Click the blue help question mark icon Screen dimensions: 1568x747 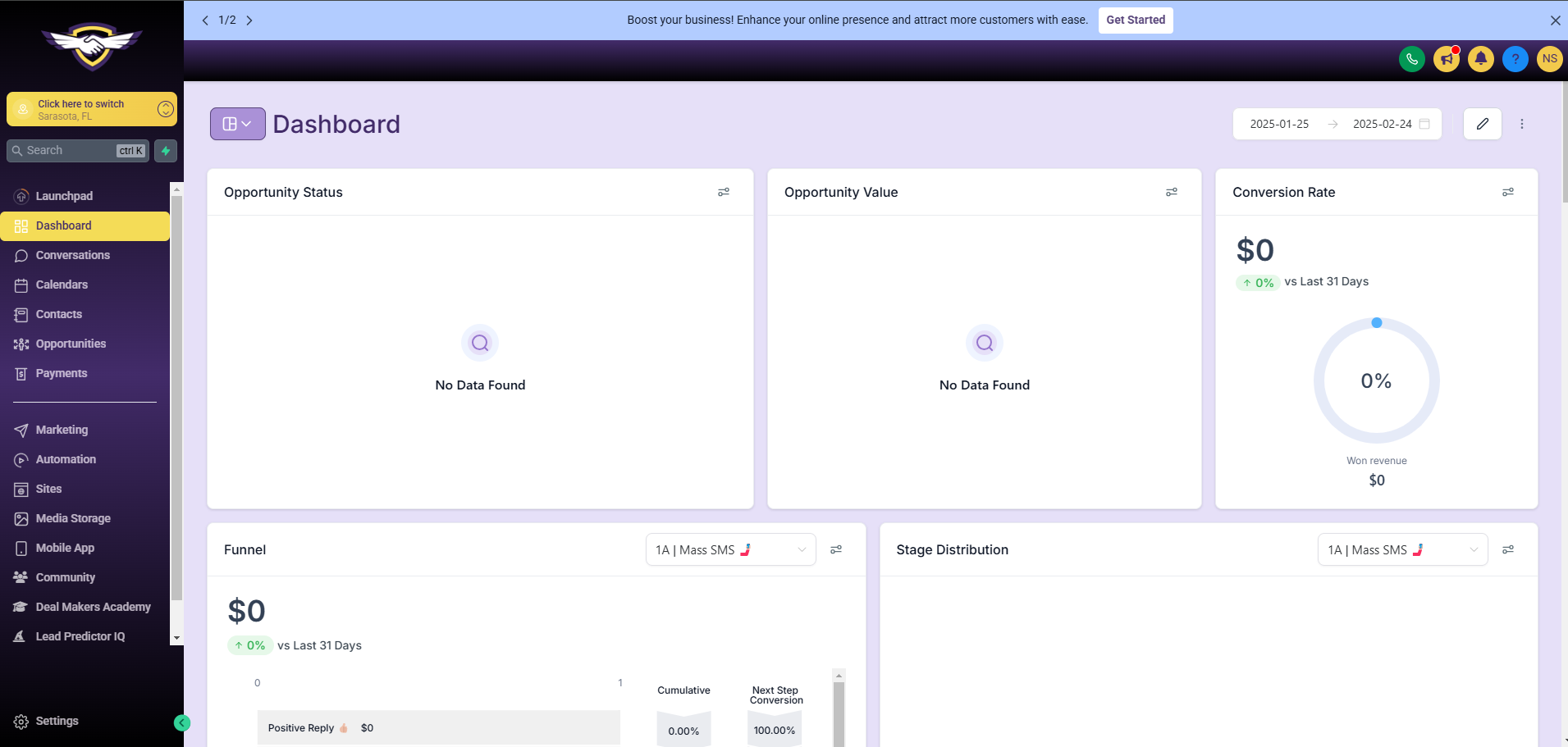1515,59
